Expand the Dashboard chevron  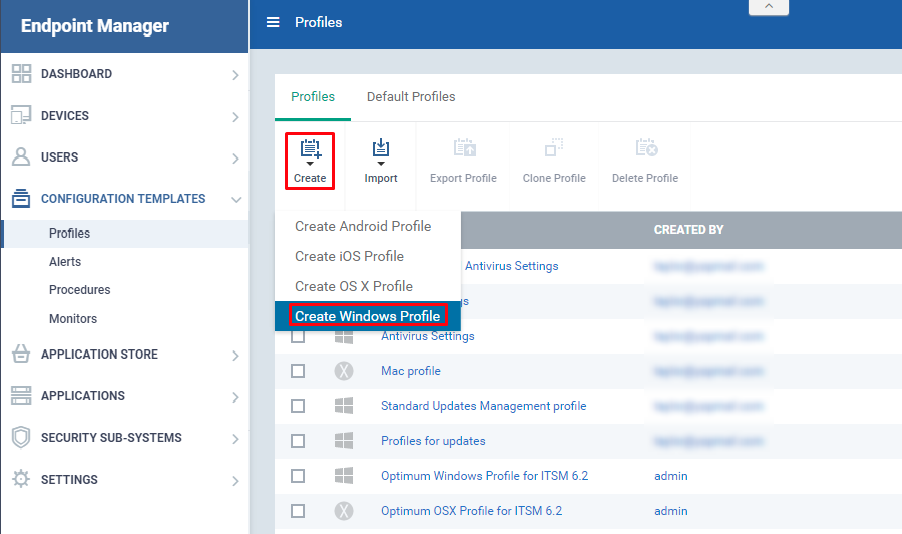[x=235, y=75]
